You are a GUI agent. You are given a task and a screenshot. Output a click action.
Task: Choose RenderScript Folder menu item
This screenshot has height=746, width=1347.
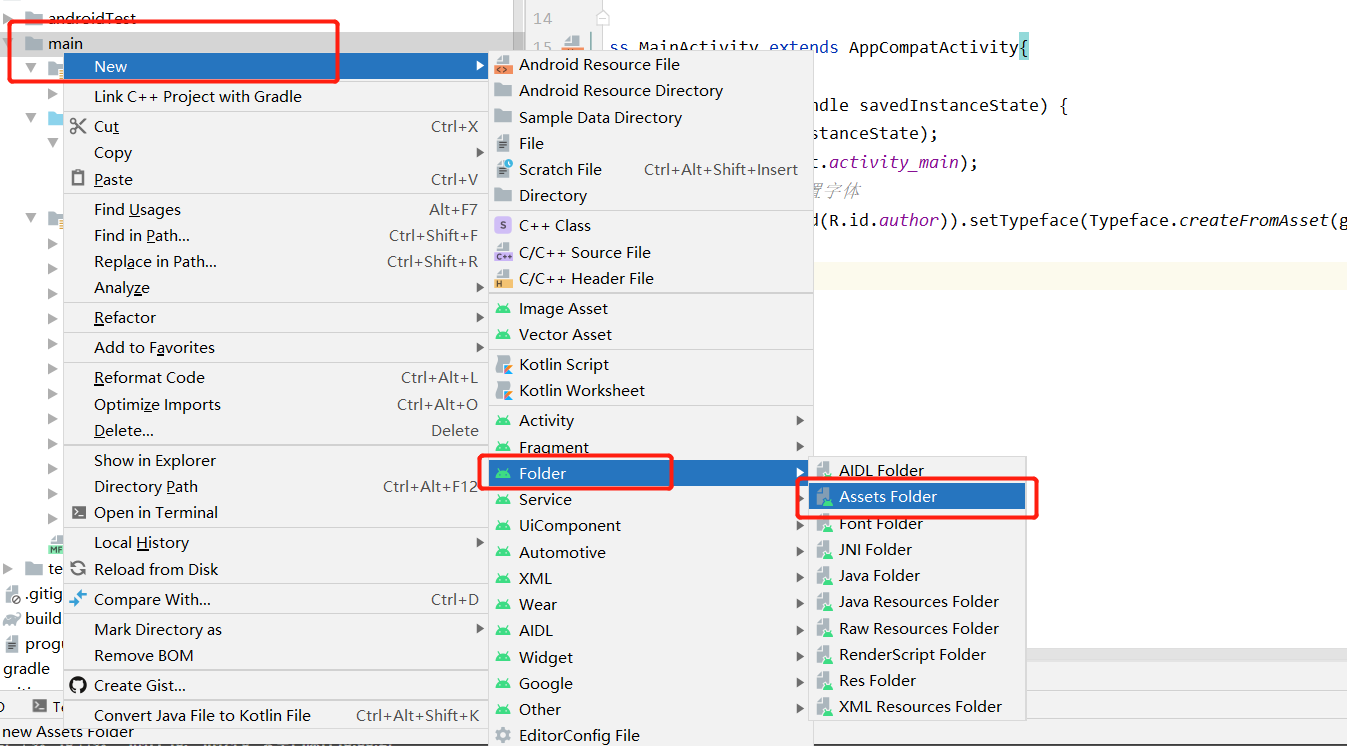[x=918, y=654]
